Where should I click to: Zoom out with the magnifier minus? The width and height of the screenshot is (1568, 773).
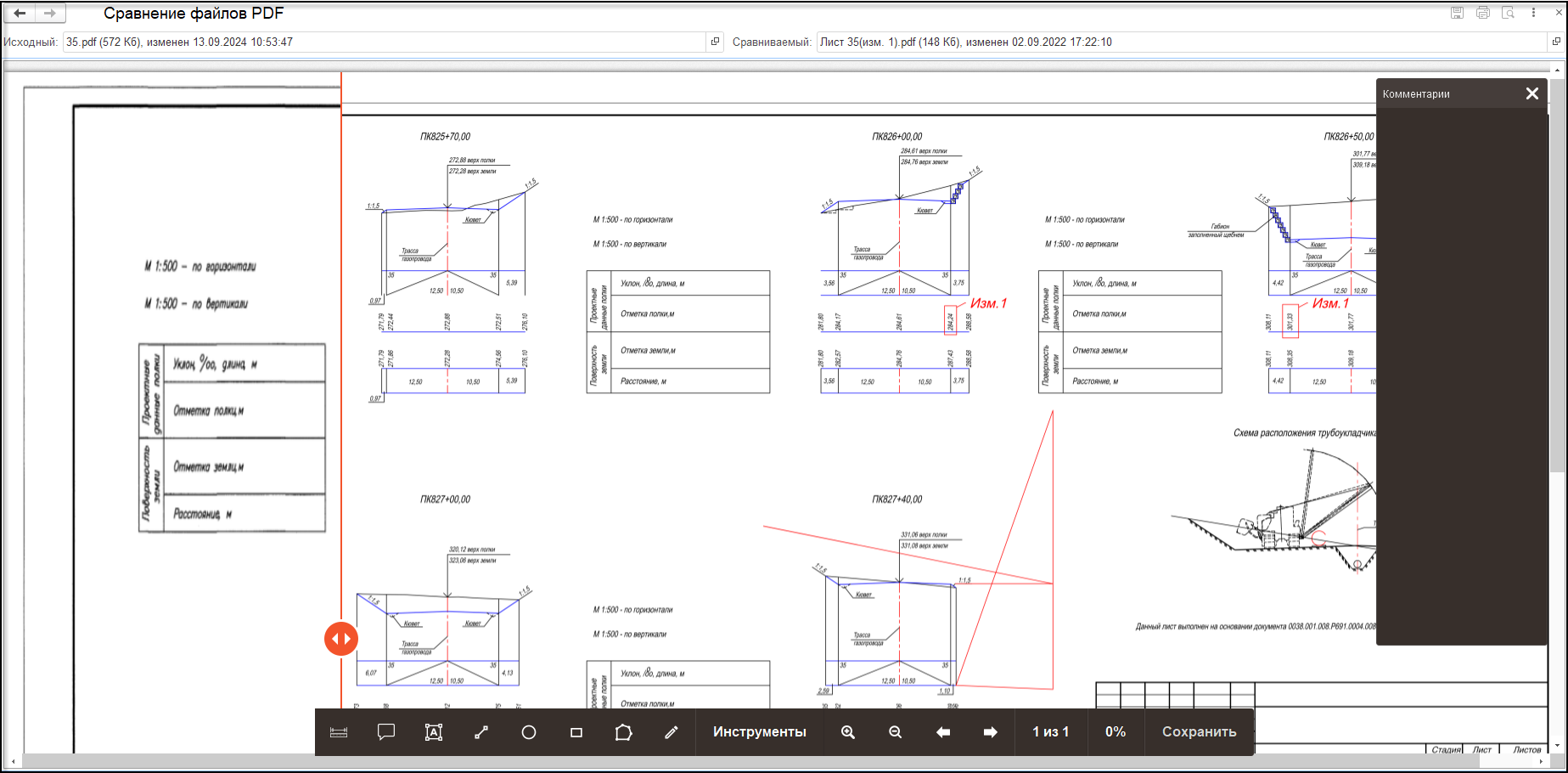pos(896,732)
